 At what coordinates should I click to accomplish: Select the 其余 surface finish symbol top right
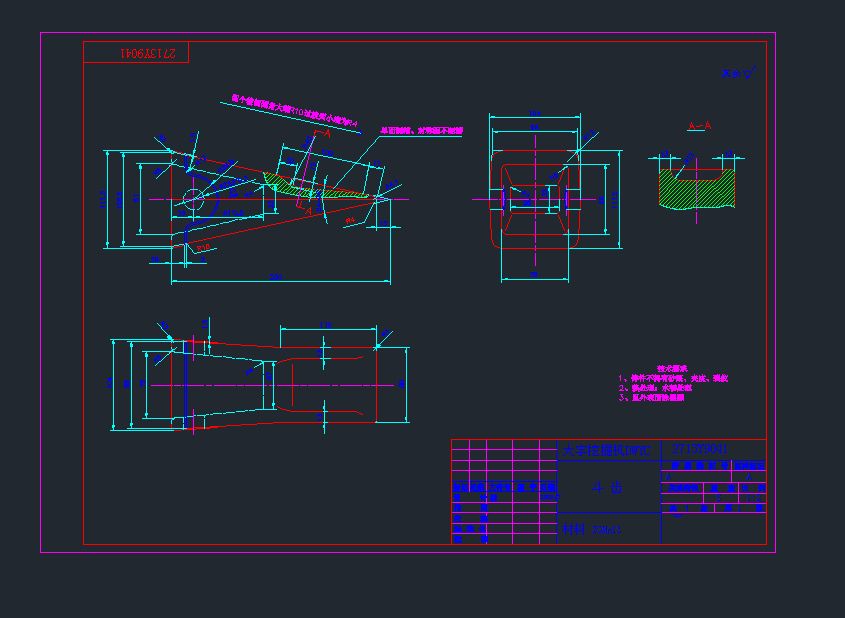pyautogui.click(x=738, y=73)
